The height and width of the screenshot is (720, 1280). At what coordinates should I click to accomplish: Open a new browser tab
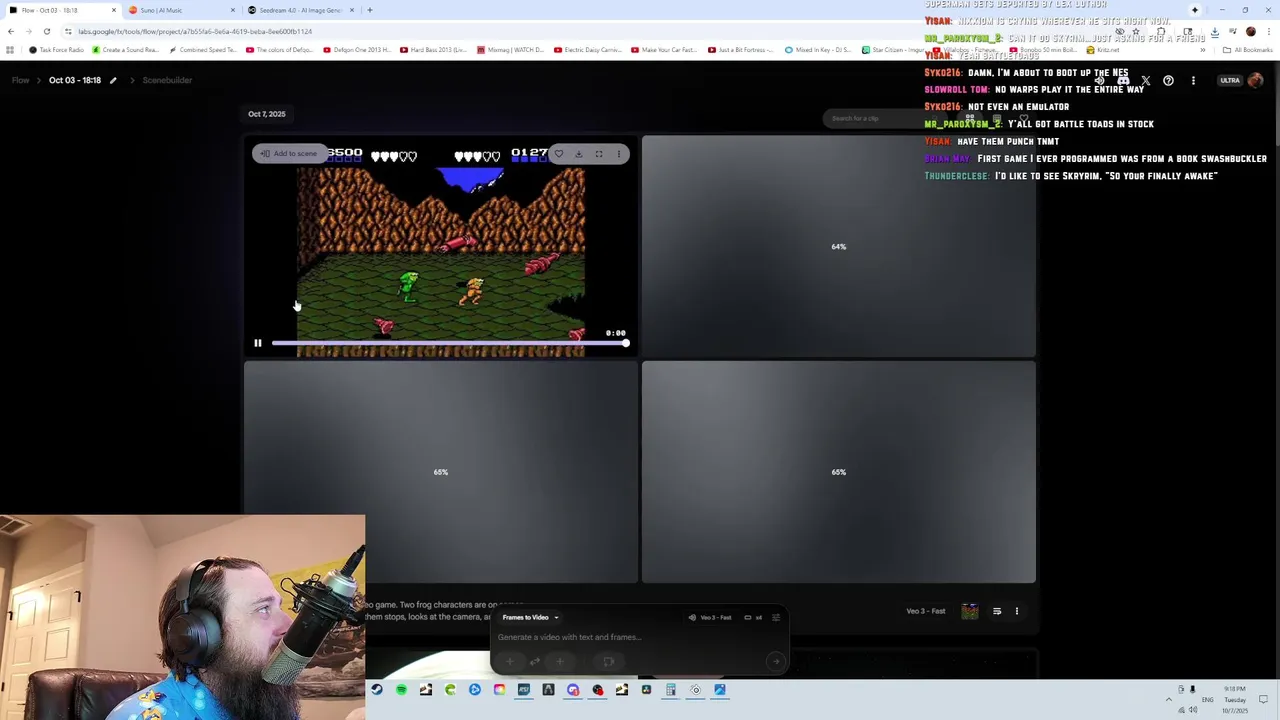pyautogui.click(x=370, y=10)
